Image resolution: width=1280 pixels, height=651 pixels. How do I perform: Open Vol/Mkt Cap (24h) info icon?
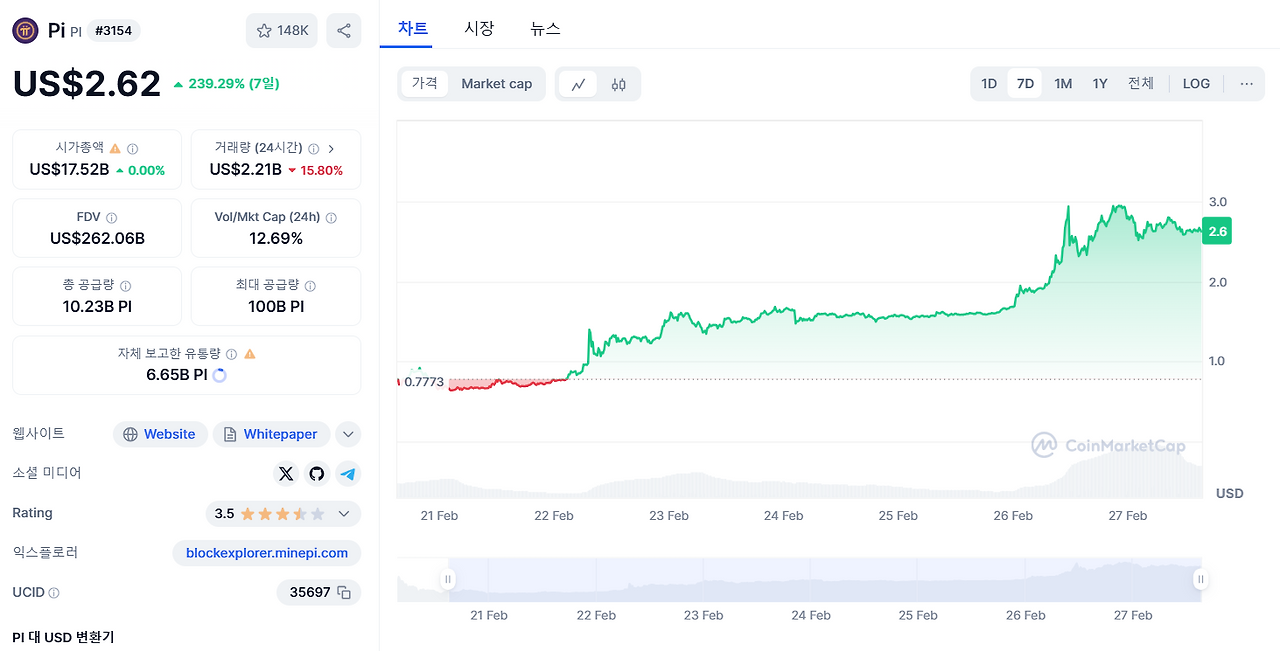coord(331,217)
